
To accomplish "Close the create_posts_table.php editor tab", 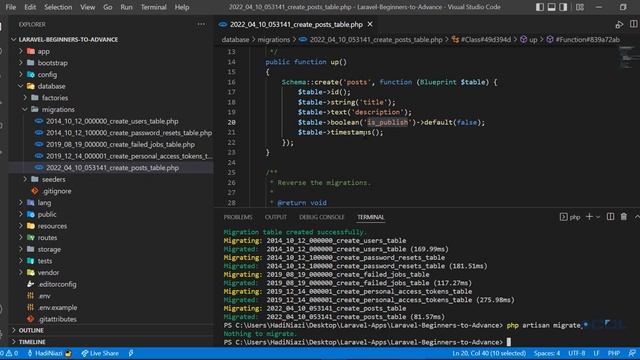I will 370,24.
